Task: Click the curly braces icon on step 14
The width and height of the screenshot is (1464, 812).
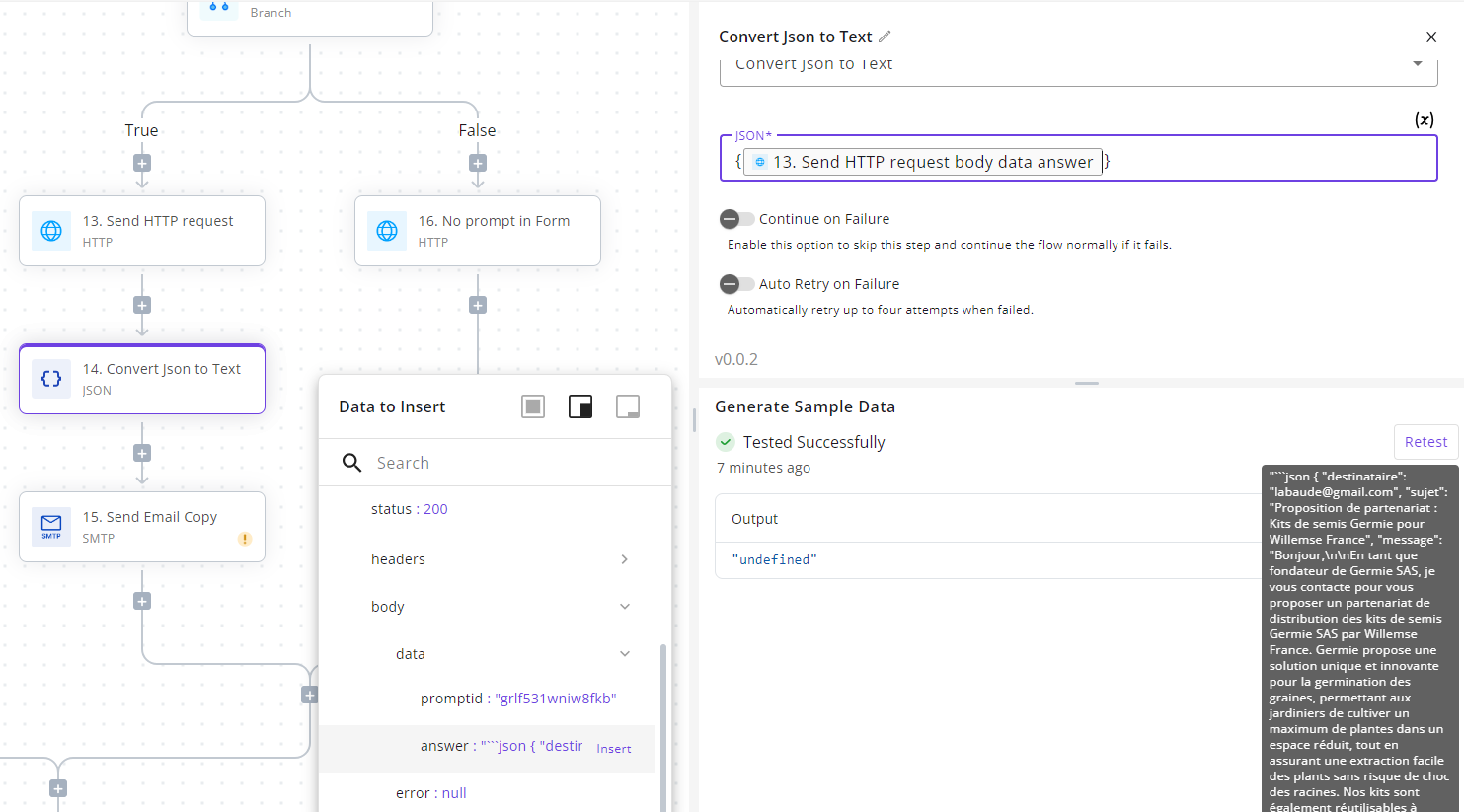Action: point(51,379)
